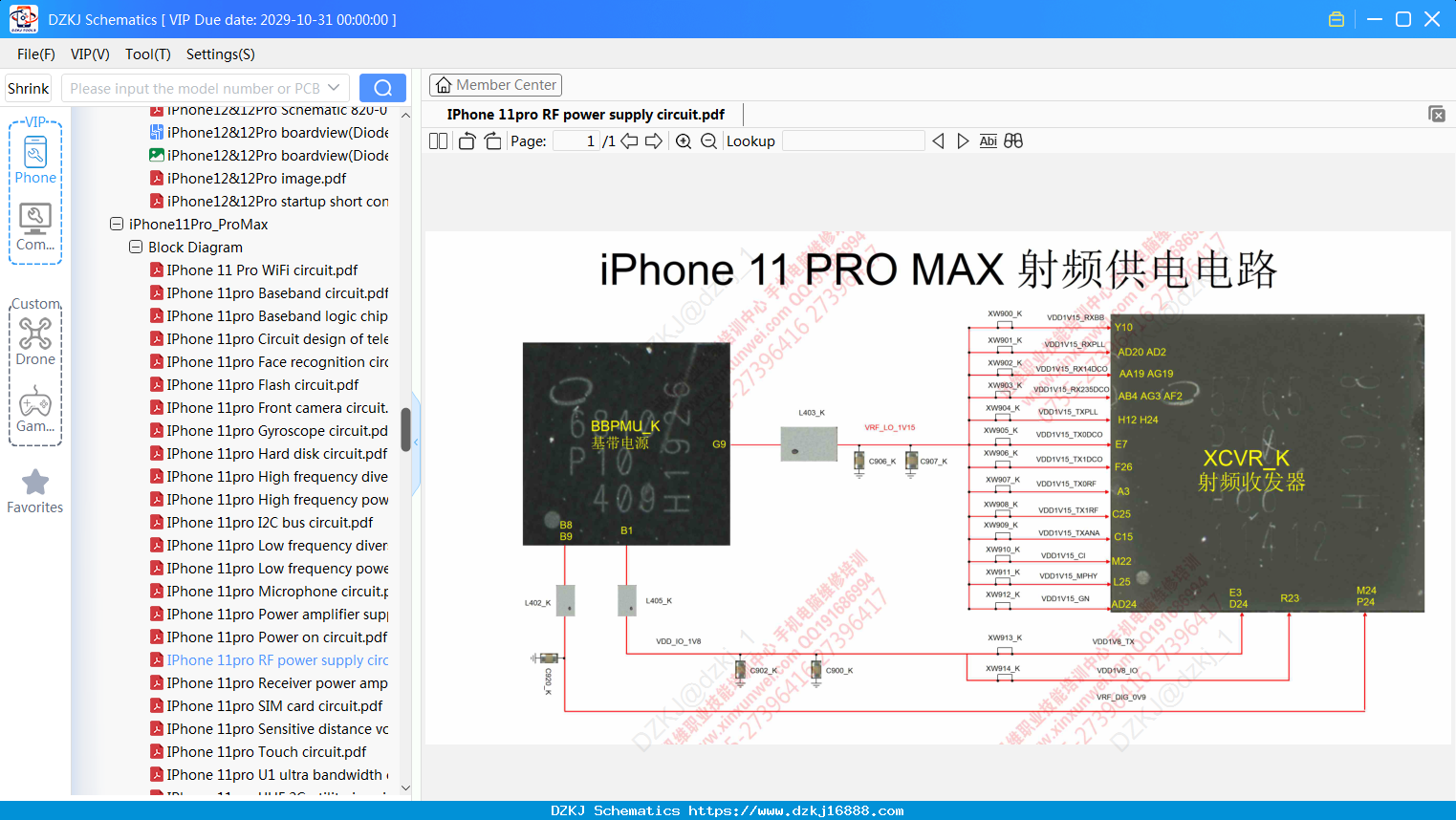The width and height of the screenshot is (1456, 820).
Task: Zoom out of the PDF
Action: 708,141
